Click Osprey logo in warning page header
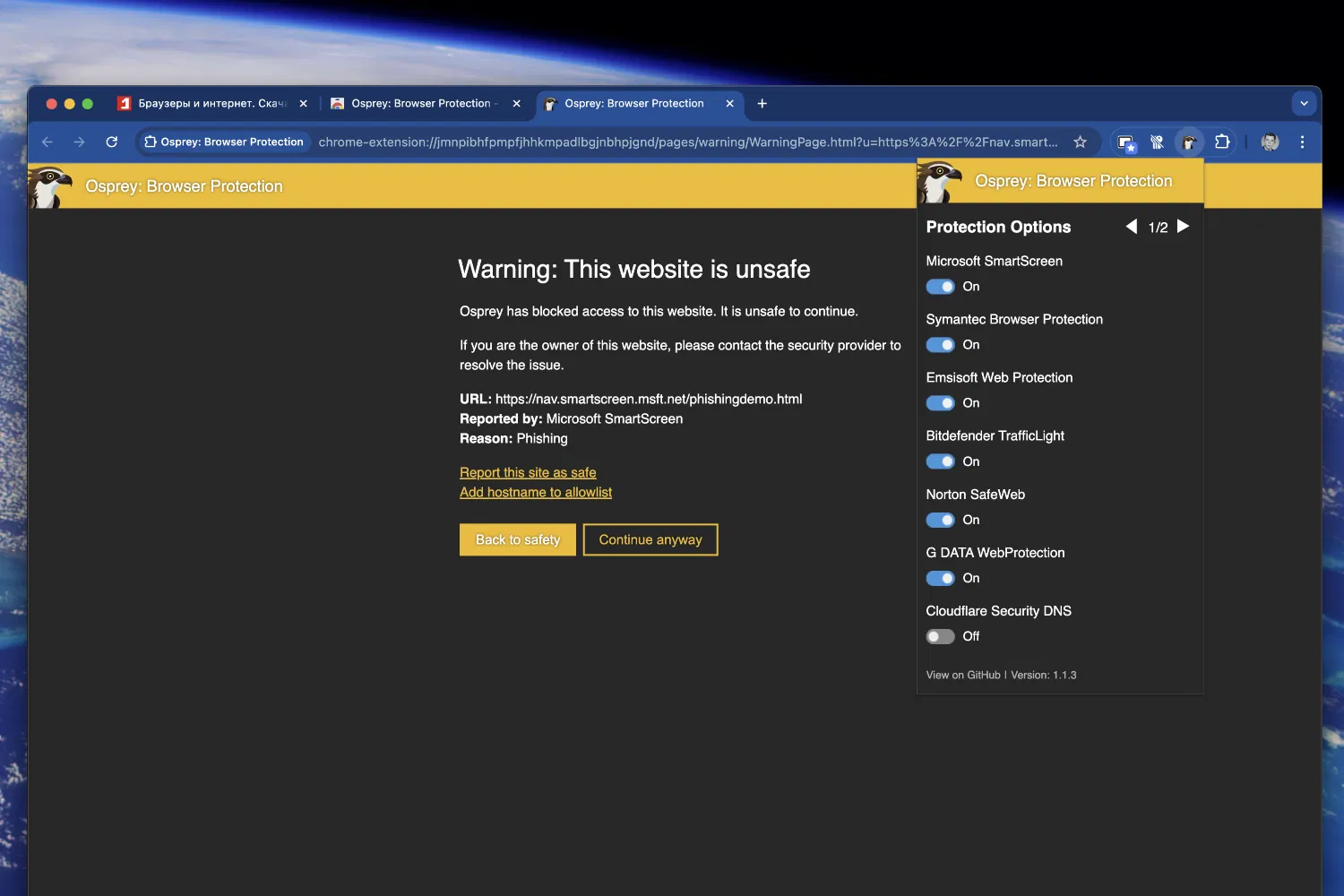Screen dimensions: 1344x896 click(51, 186)
